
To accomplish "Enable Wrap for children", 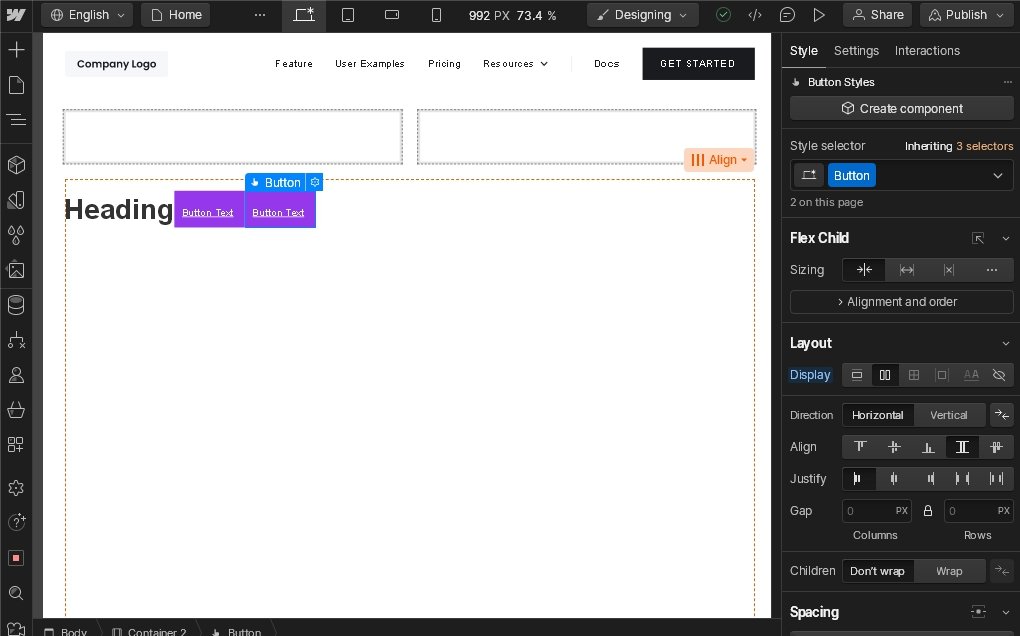I will [x=948, y=571].
